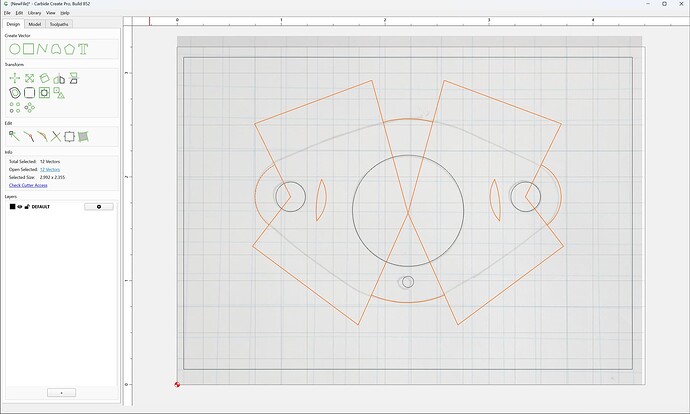Open the Rotate transform tool
Image resolution: width=690 pixels, height=414 pixels.
[44, 78]
